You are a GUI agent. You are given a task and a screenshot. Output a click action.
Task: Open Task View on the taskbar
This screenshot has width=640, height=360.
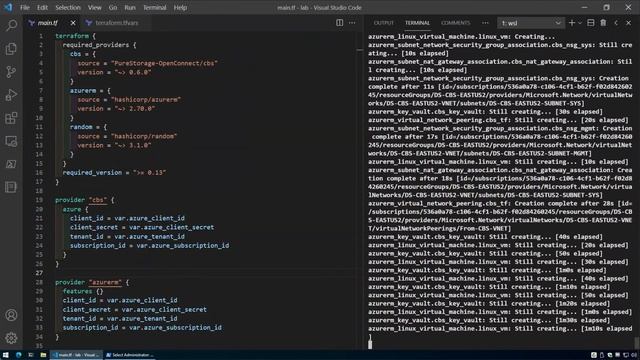pyautogui.click(x=31, y=355)
